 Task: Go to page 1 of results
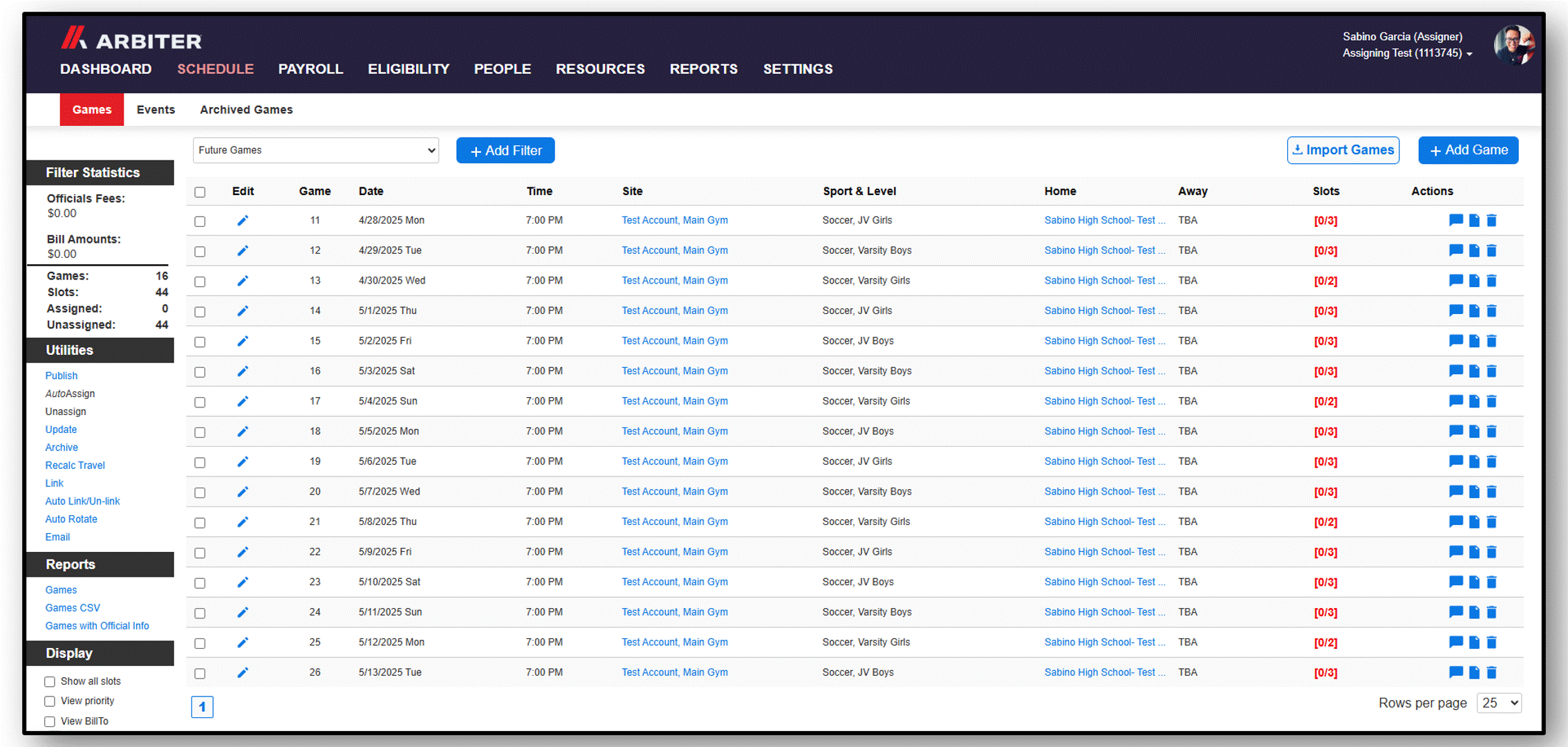click(203, 707)
